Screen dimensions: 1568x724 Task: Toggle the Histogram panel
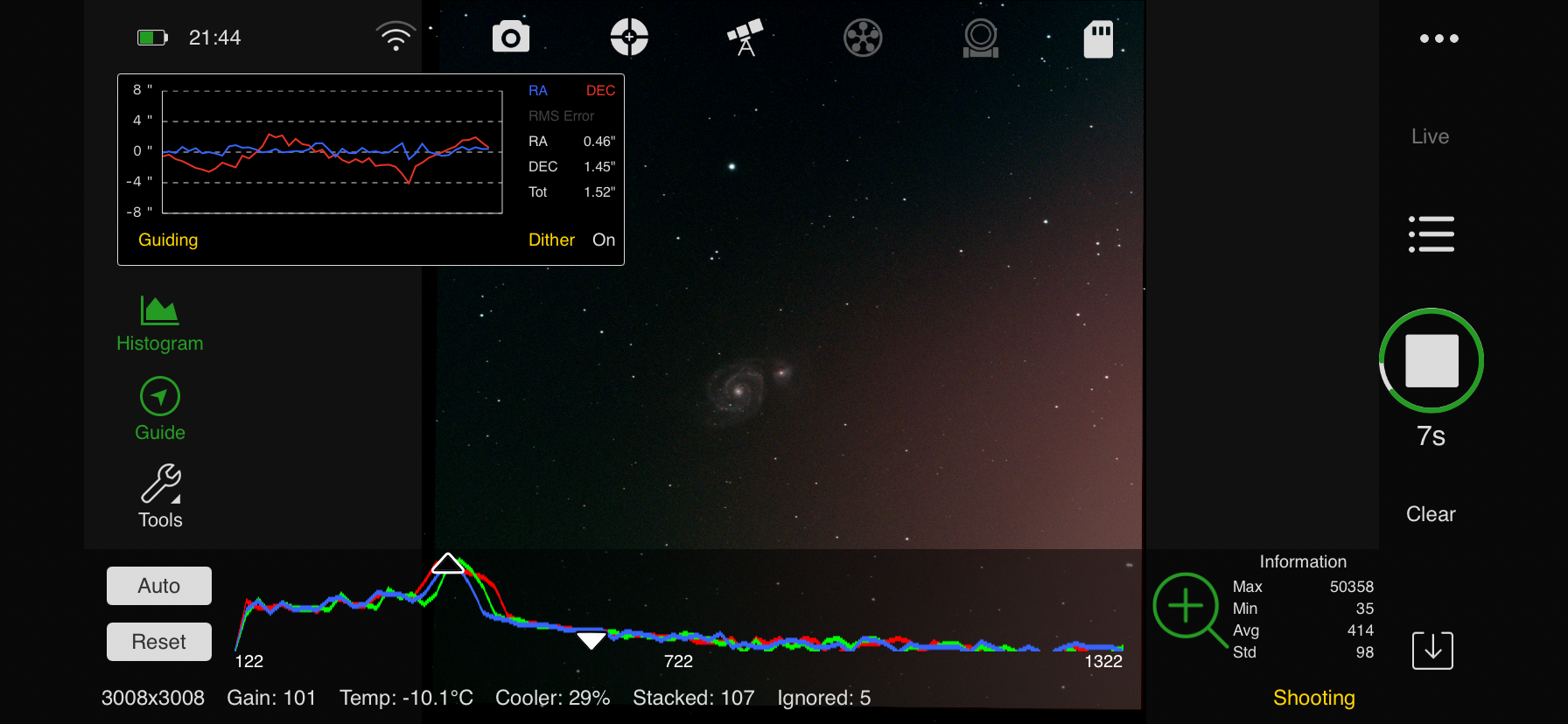(x=160, y=324)
